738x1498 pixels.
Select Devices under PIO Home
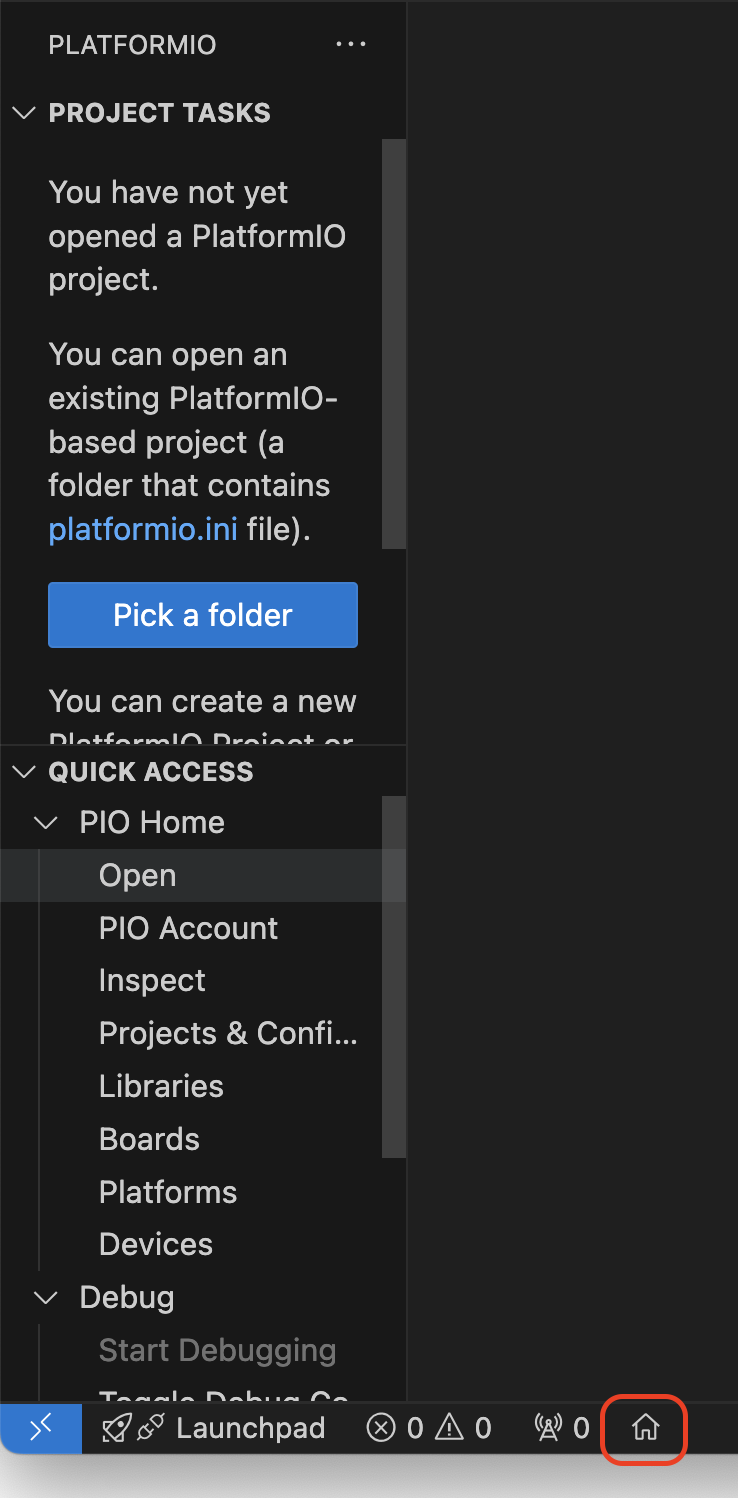(x=156, y=1244)
